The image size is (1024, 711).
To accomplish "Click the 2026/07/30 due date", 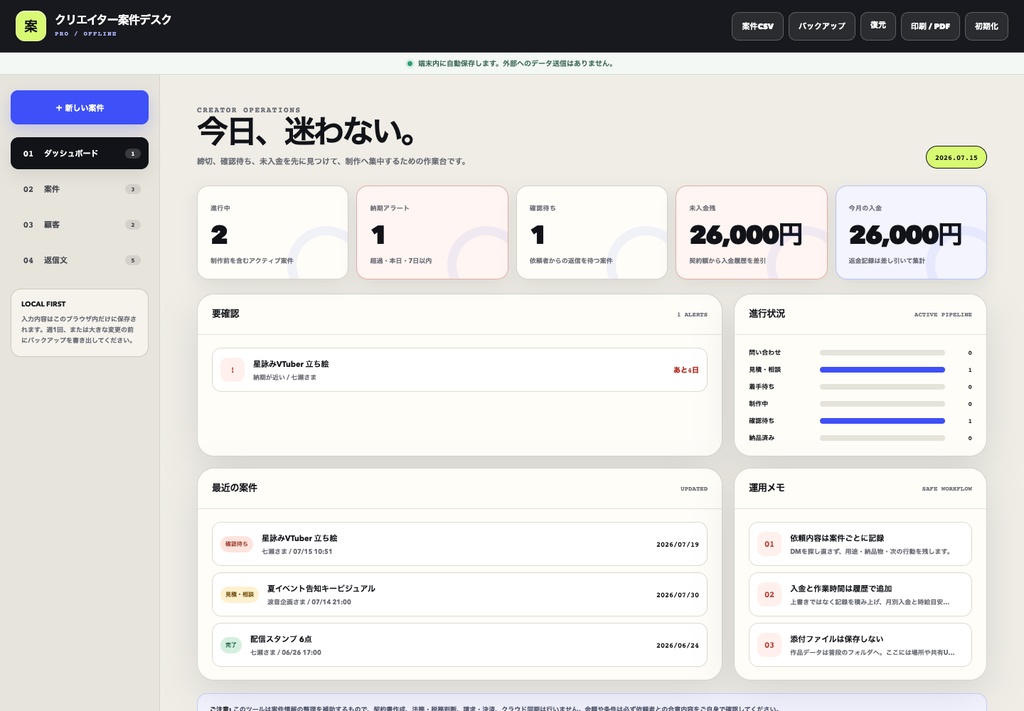I will pos(677,595).
